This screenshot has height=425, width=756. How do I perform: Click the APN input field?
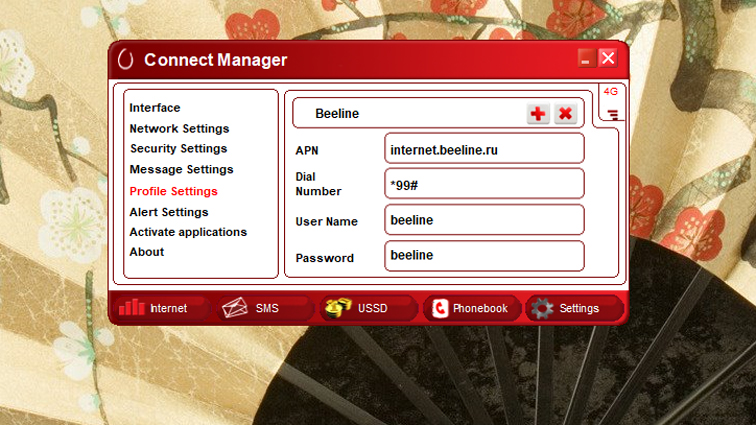point(485,149)
